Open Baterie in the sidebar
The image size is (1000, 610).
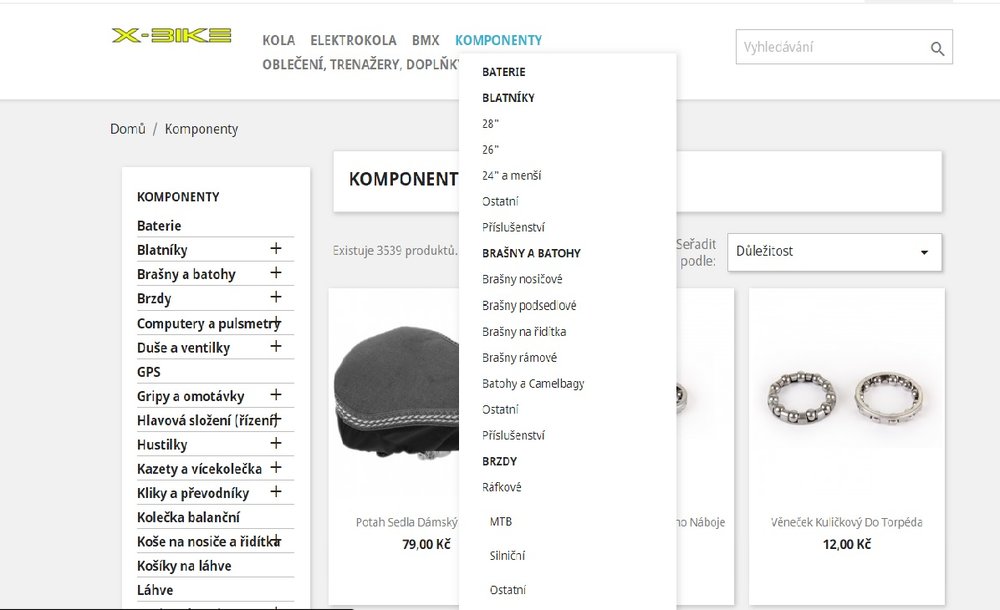click(x=159, y=226)
